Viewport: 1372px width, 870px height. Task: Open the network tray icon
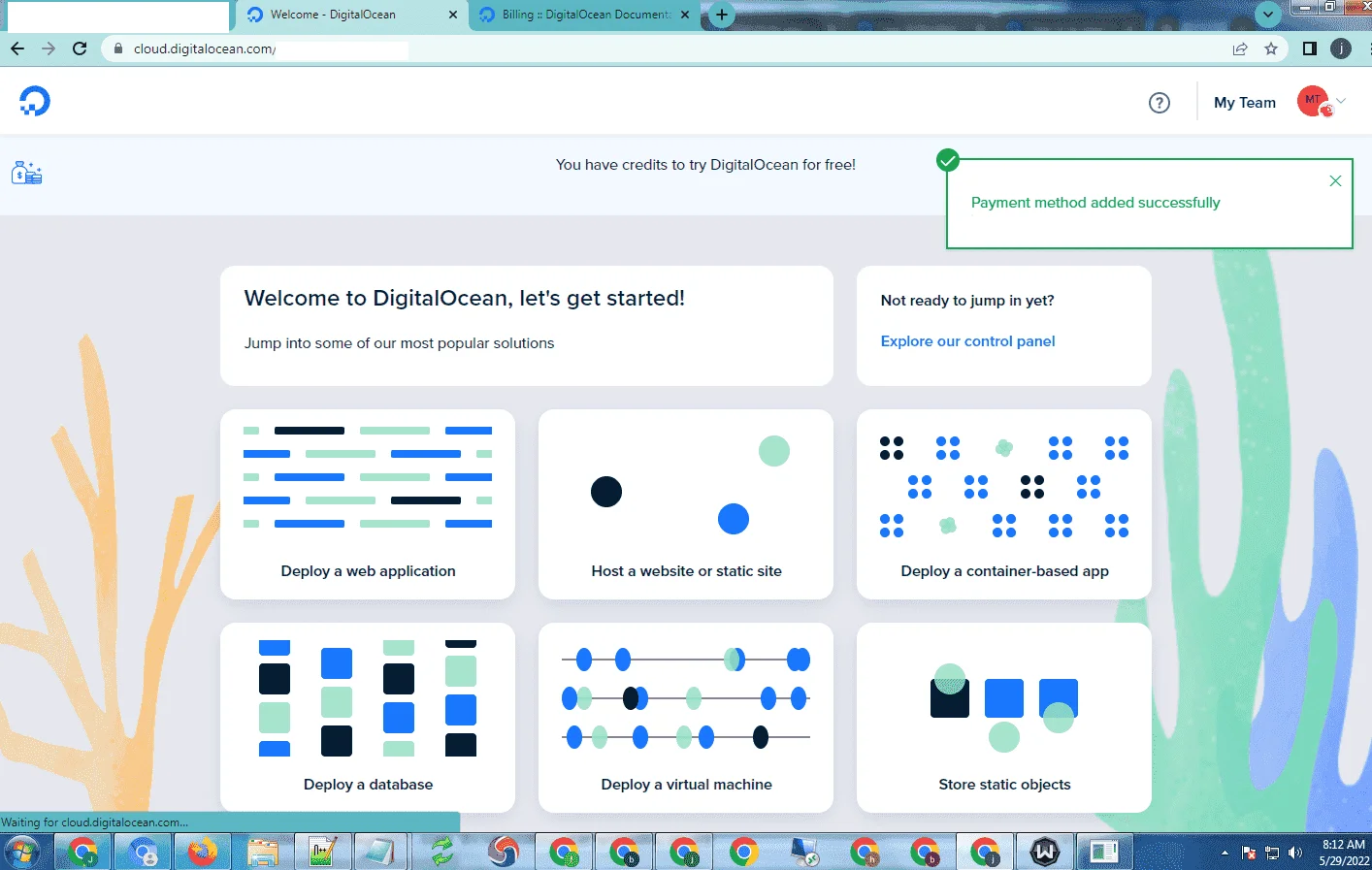1272,854
